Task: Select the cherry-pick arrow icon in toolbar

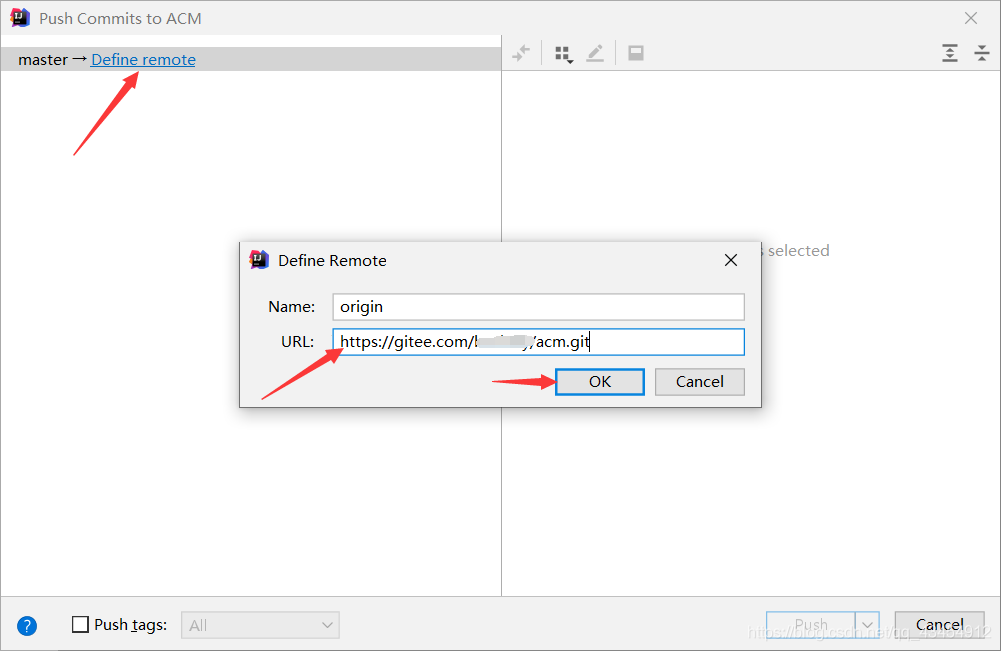Action: pyautogui.click(x=520, y=52)
